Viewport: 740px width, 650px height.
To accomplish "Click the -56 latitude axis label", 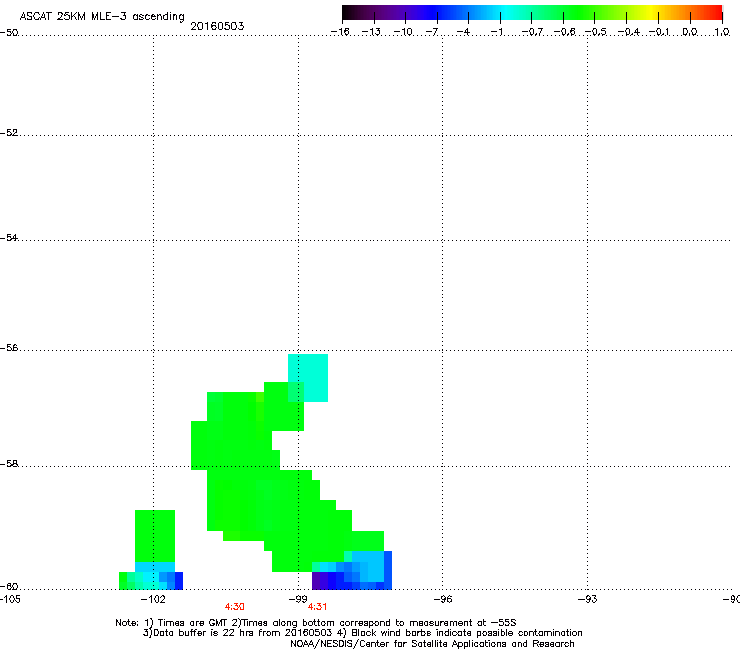I will pyautogui.click(x=9, y=348).
